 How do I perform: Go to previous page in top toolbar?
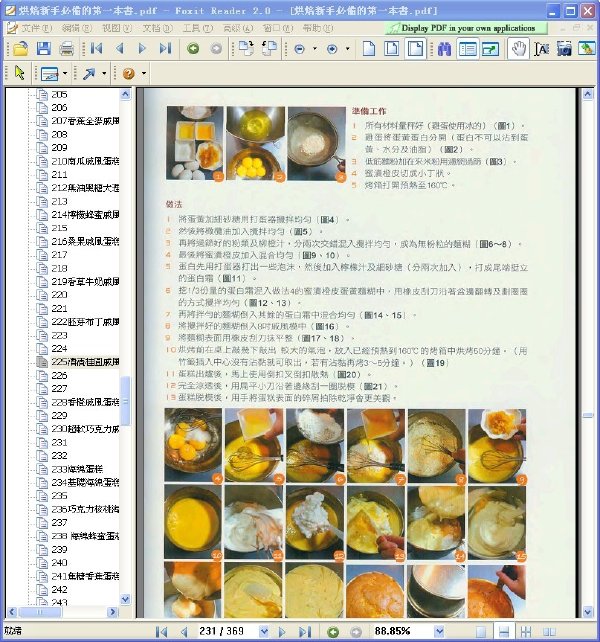(120, 49)
